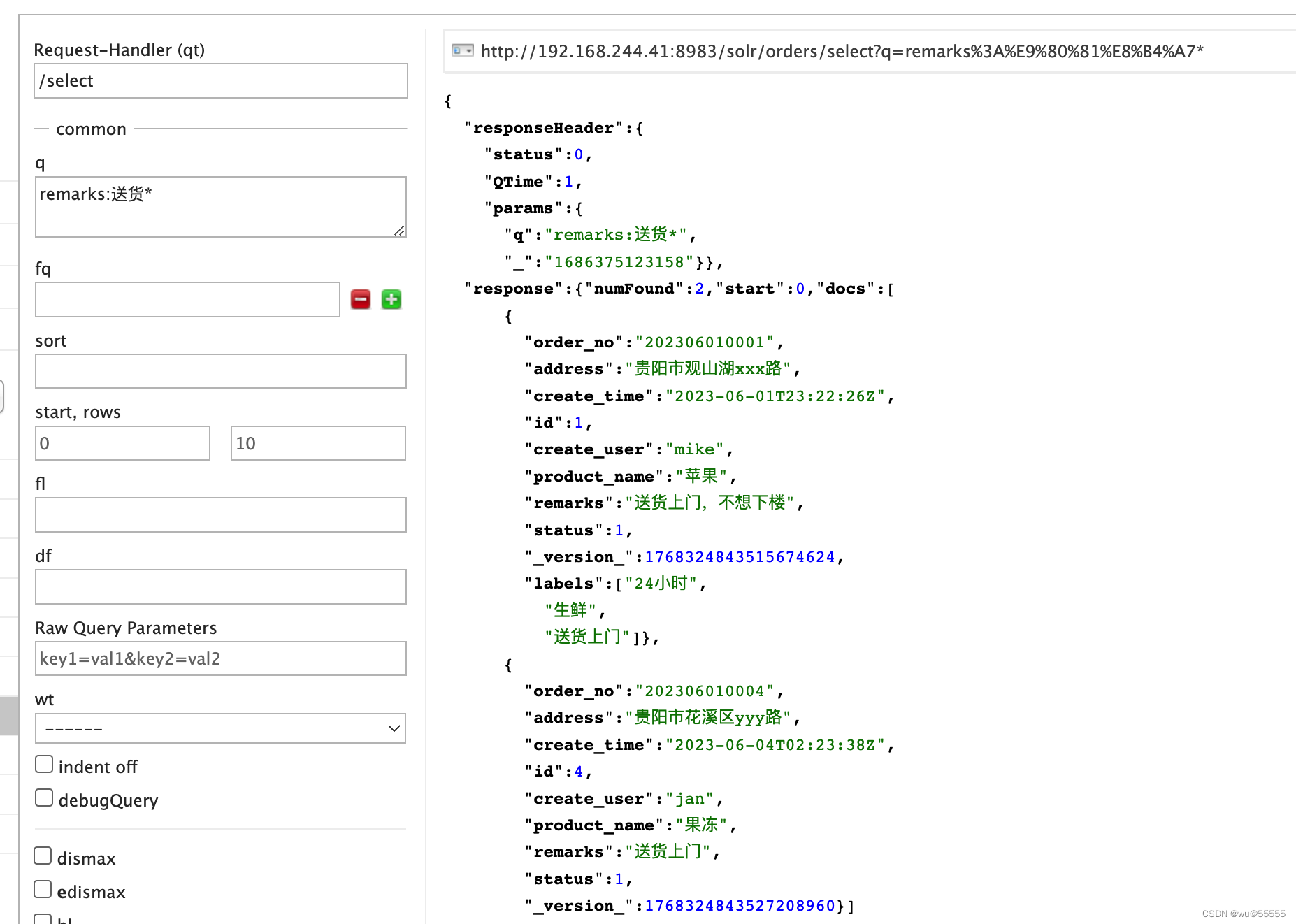Enable the dismax checkbox
The width and height of the screenshot is (1296, 924).
pos(43,856)
